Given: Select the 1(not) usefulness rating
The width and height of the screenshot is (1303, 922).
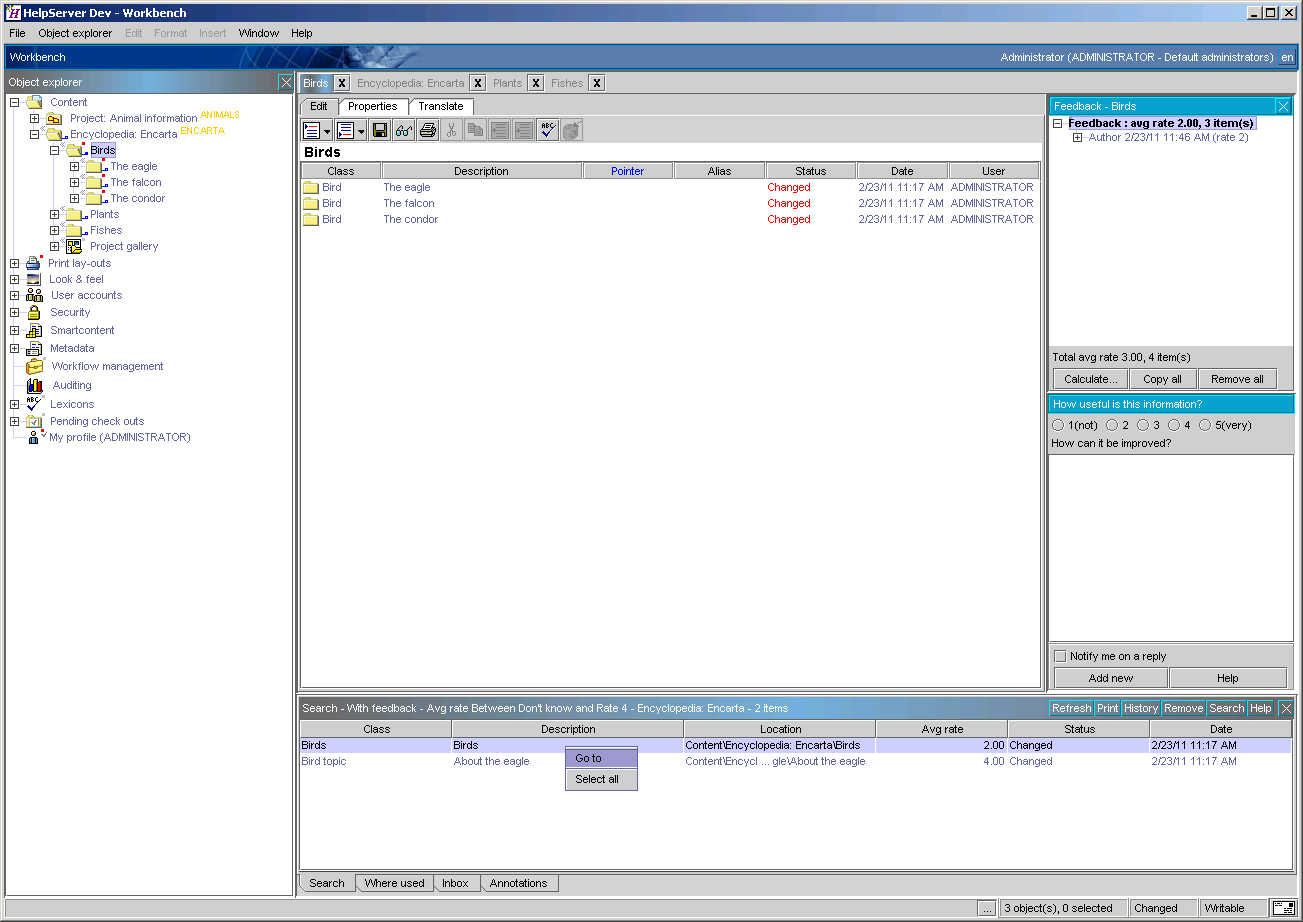Looking at the screenshot, I should 1058,426.
